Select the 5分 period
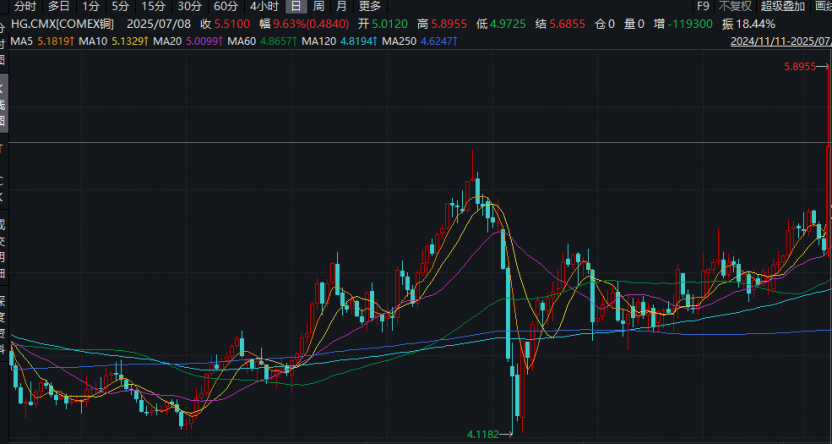Viewport: 832px width, 444px height. click(120, 6)
